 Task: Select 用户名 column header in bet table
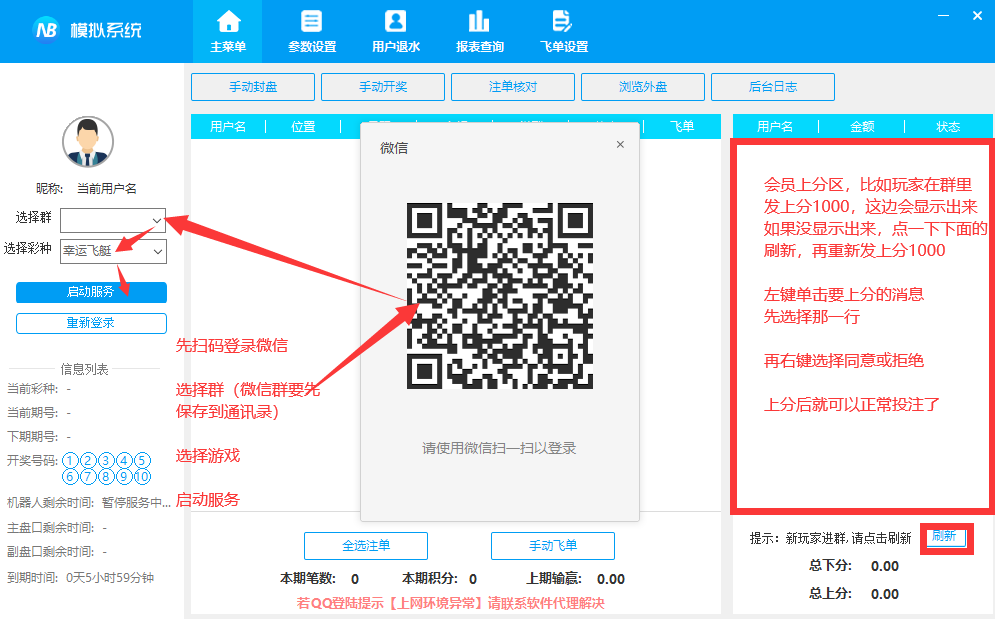click(228, 126)
